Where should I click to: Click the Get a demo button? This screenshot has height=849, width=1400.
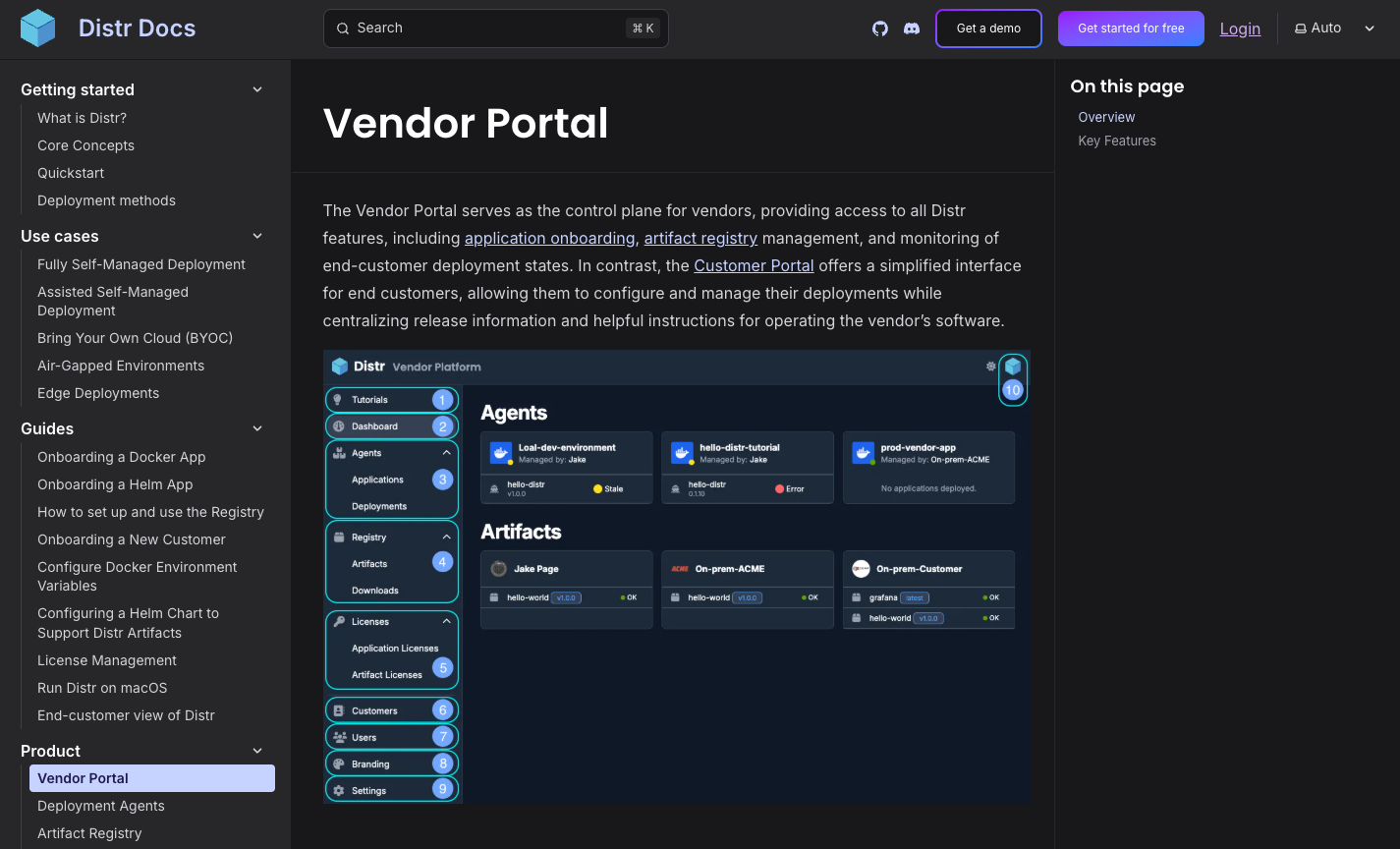[988, 28]
